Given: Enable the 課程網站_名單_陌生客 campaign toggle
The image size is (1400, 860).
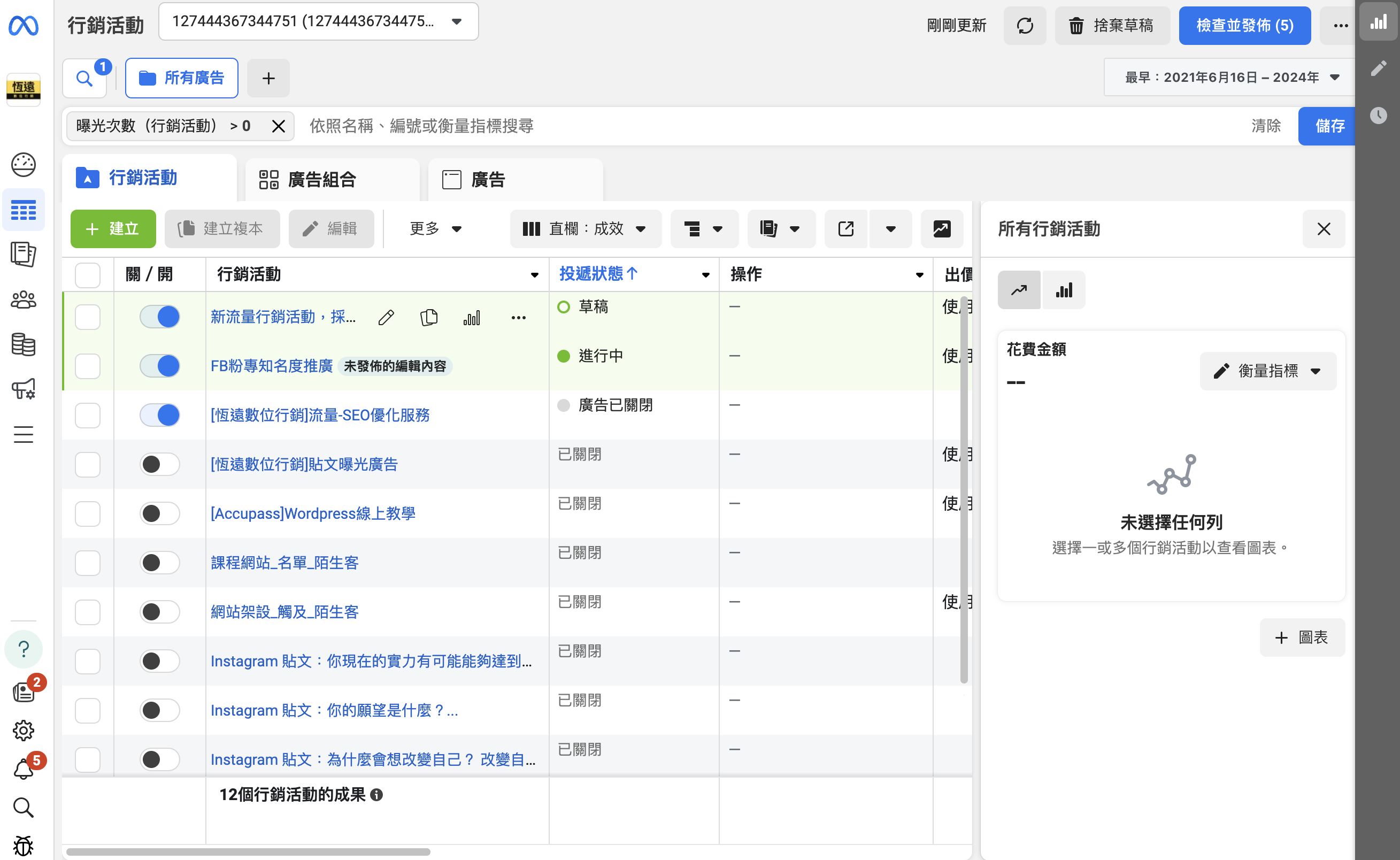Looking at the screenshot, I should [x=160, y=563].
